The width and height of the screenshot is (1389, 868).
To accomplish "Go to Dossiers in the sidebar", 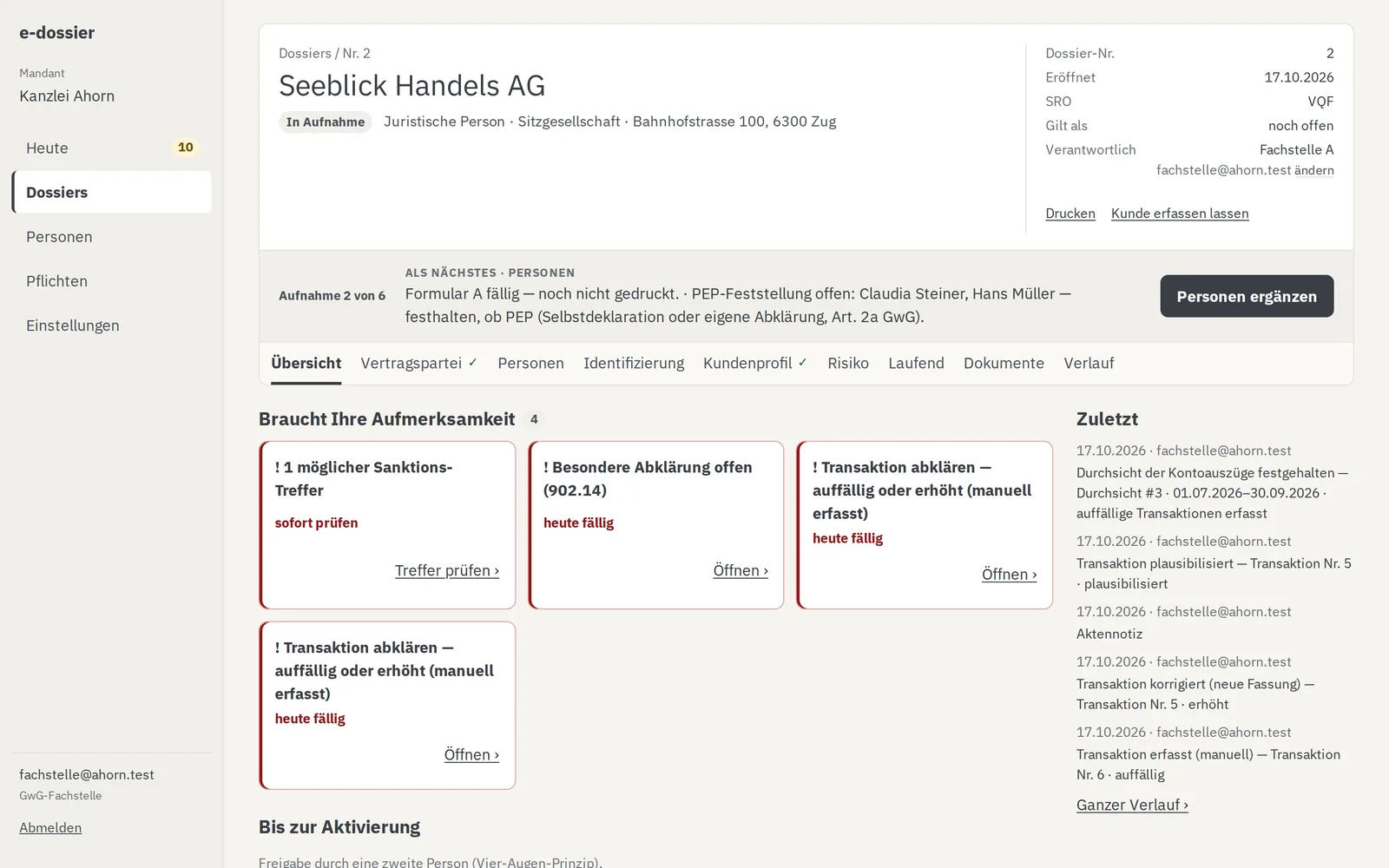I will [x=111, y=192].
